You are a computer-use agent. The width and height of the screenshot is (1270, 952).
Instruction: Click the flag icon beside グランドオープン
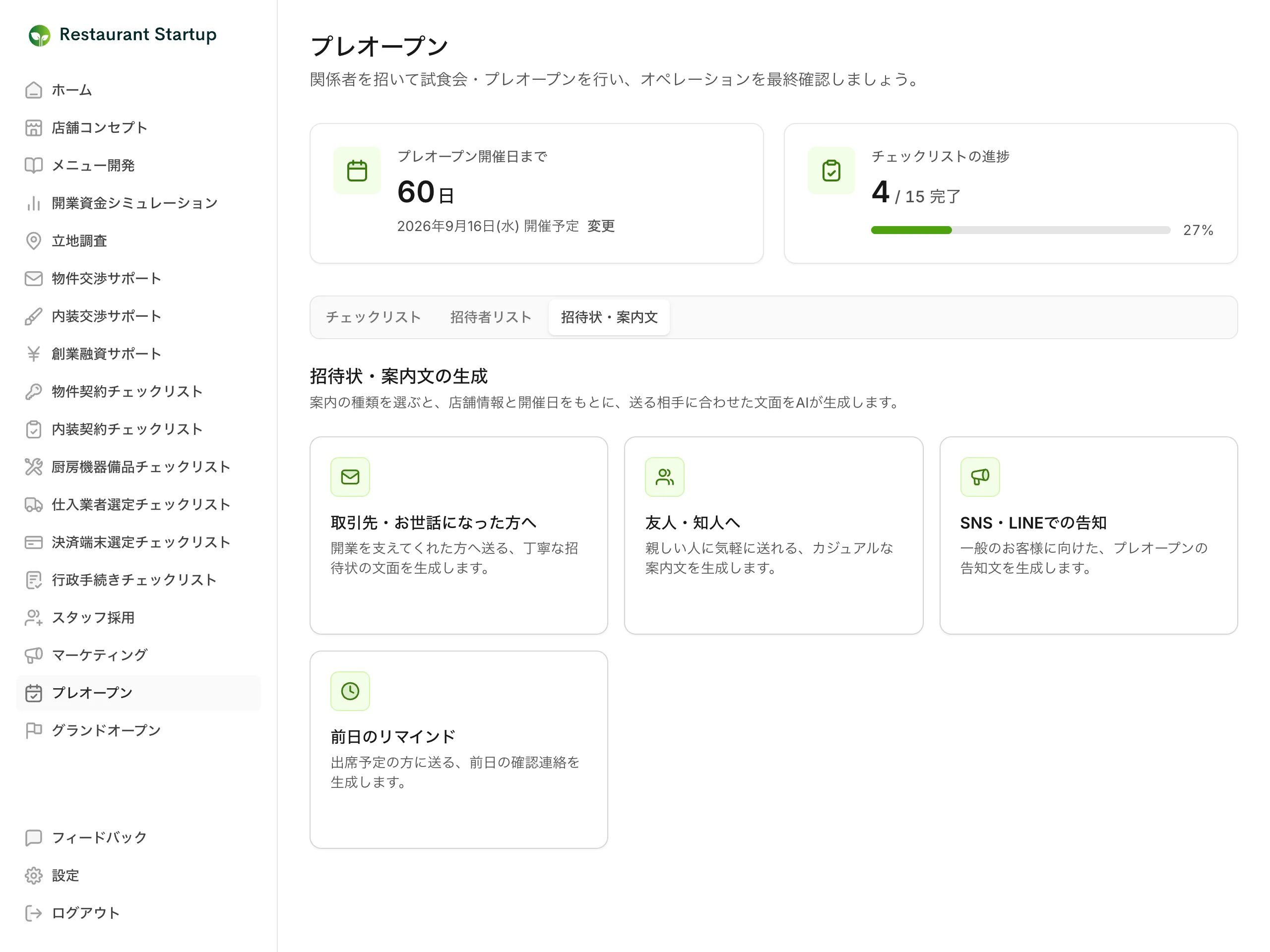tap(34, 730)
